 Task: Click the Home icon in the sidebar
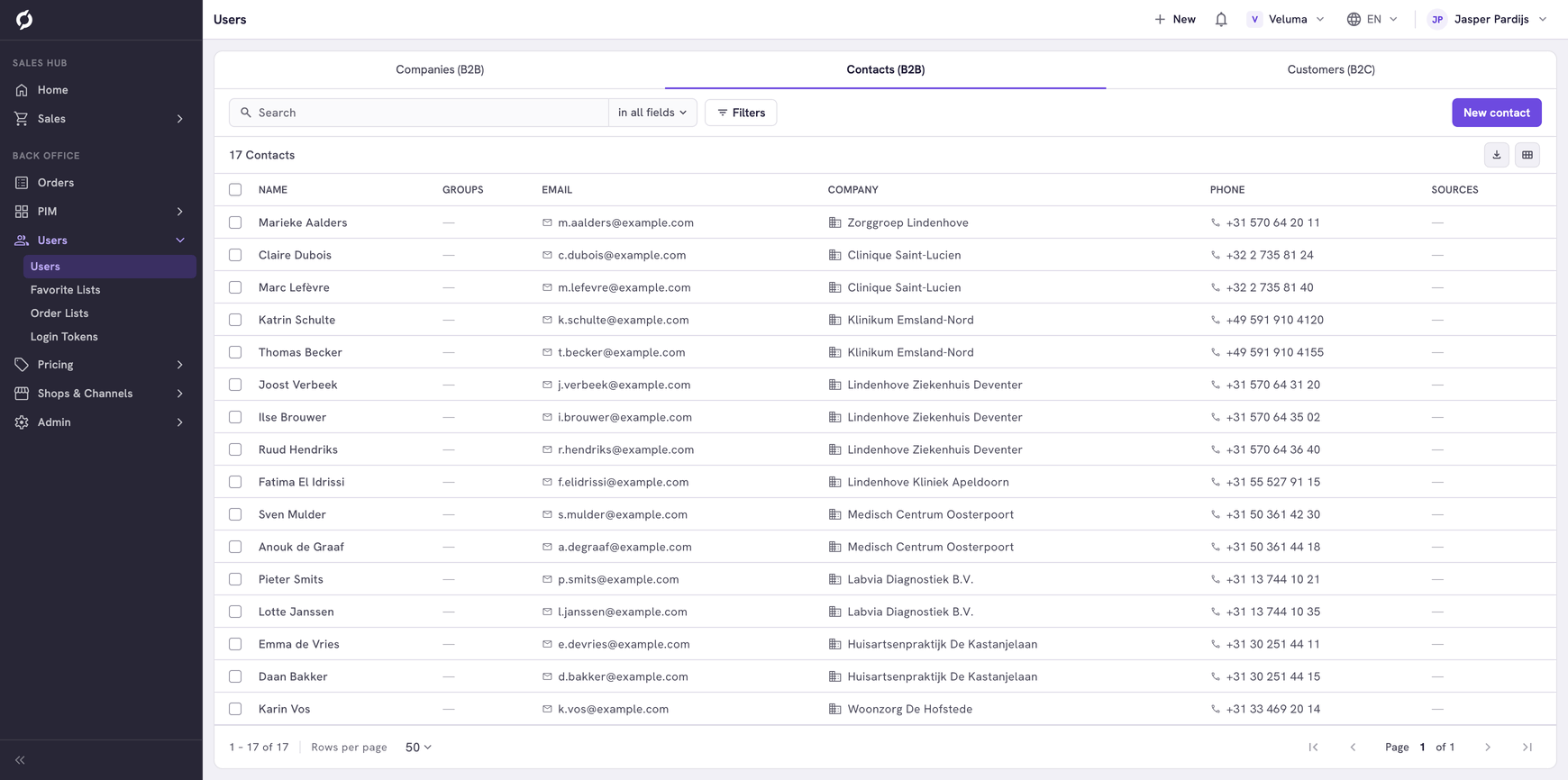[22, 90]
